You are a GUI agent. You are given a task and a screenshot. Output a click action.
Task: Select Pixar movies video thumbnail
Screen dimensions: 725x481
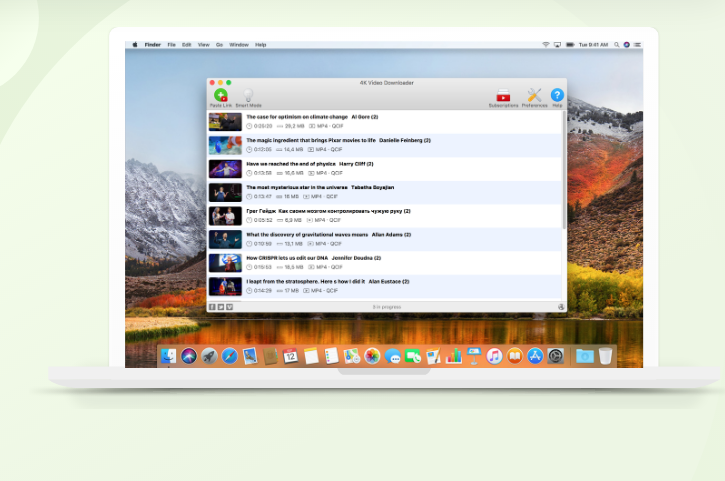click(225, 146)
